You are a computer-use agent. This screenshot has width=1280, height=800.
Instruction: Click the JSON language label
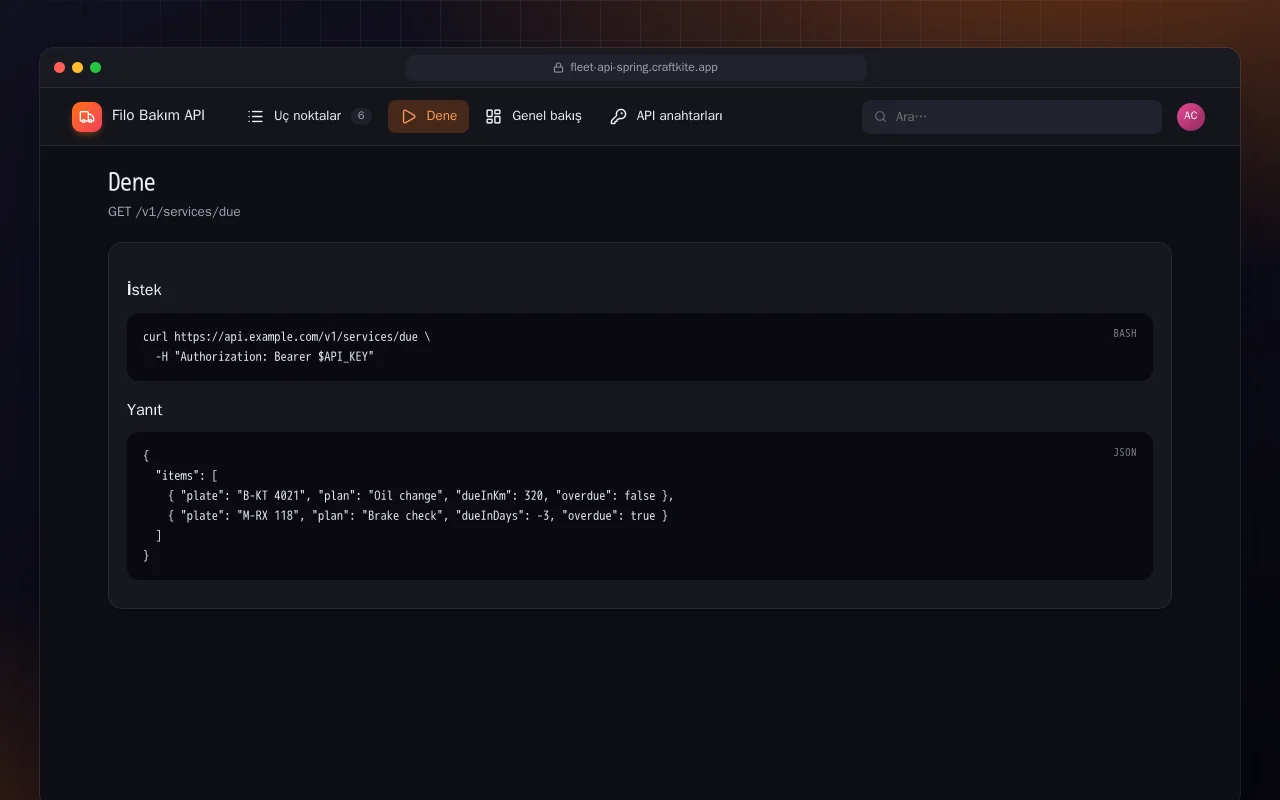tap(1125, 453)
